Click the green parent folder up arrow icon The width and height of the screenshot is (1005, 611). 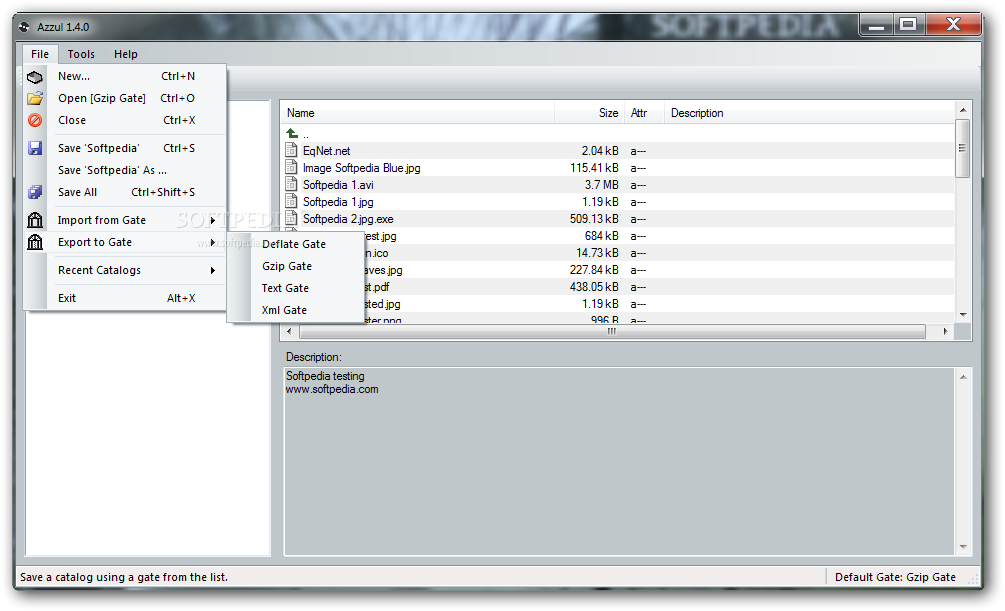[292, 133]
